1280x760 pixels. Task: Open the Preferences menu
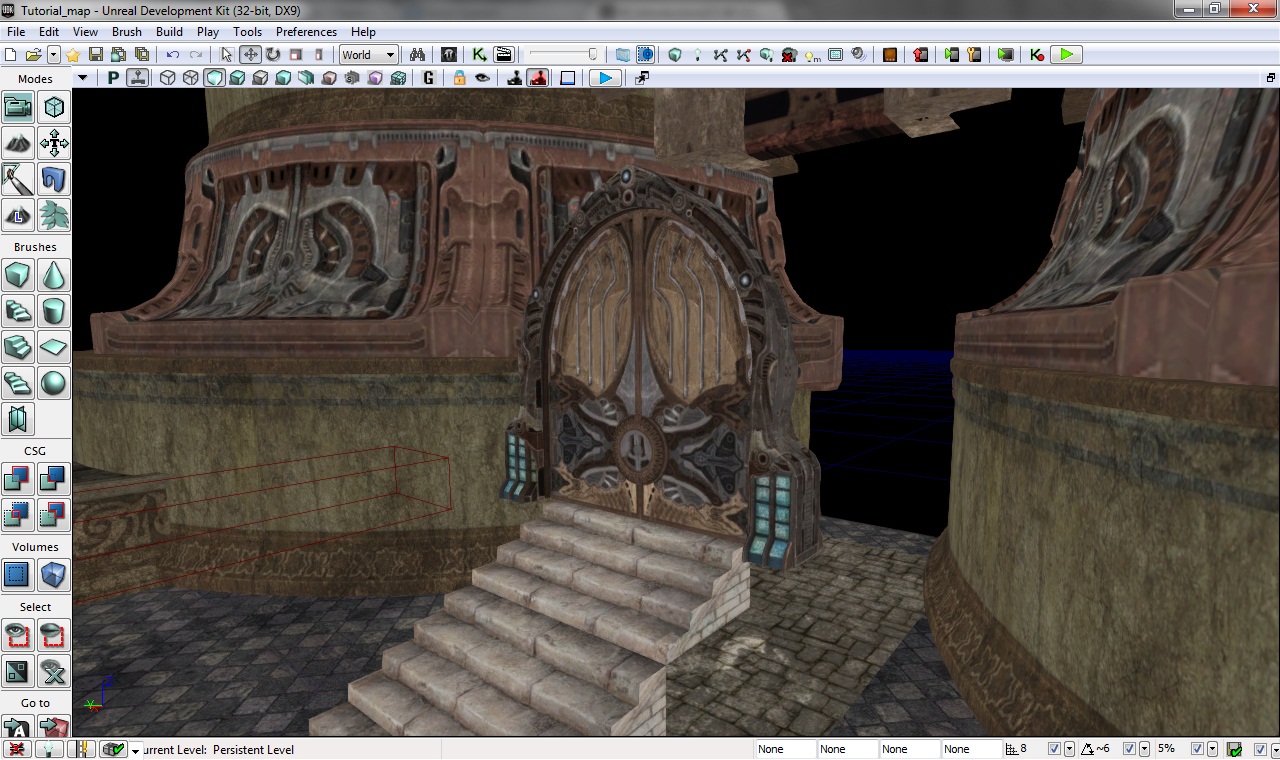tap(306, 32)
